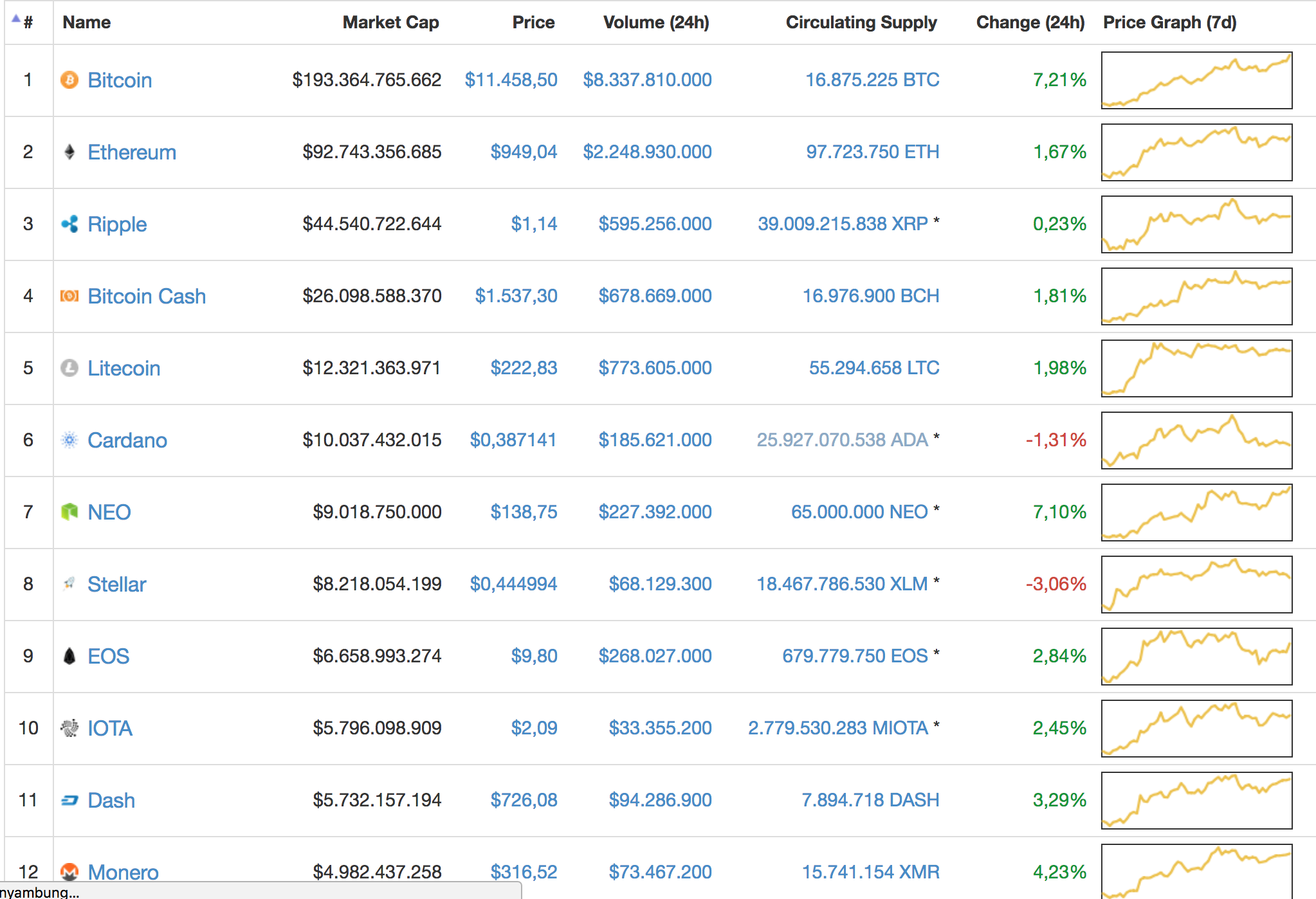Click the Ethereum diamond icon
This screenshot has height=899, width=1316.
click(x=69, y=152)
